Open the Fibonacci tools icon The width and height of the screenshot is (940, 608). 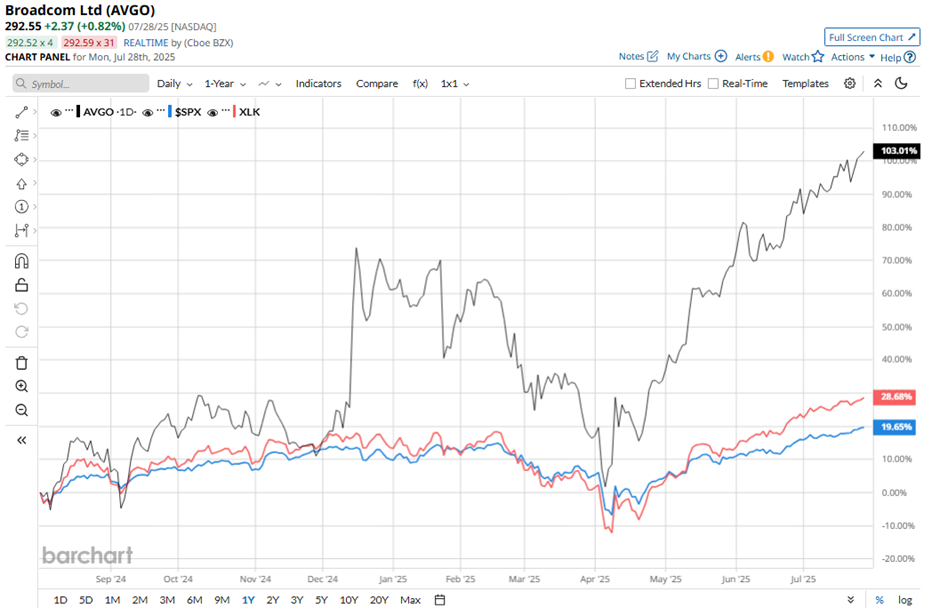point(22,136)
